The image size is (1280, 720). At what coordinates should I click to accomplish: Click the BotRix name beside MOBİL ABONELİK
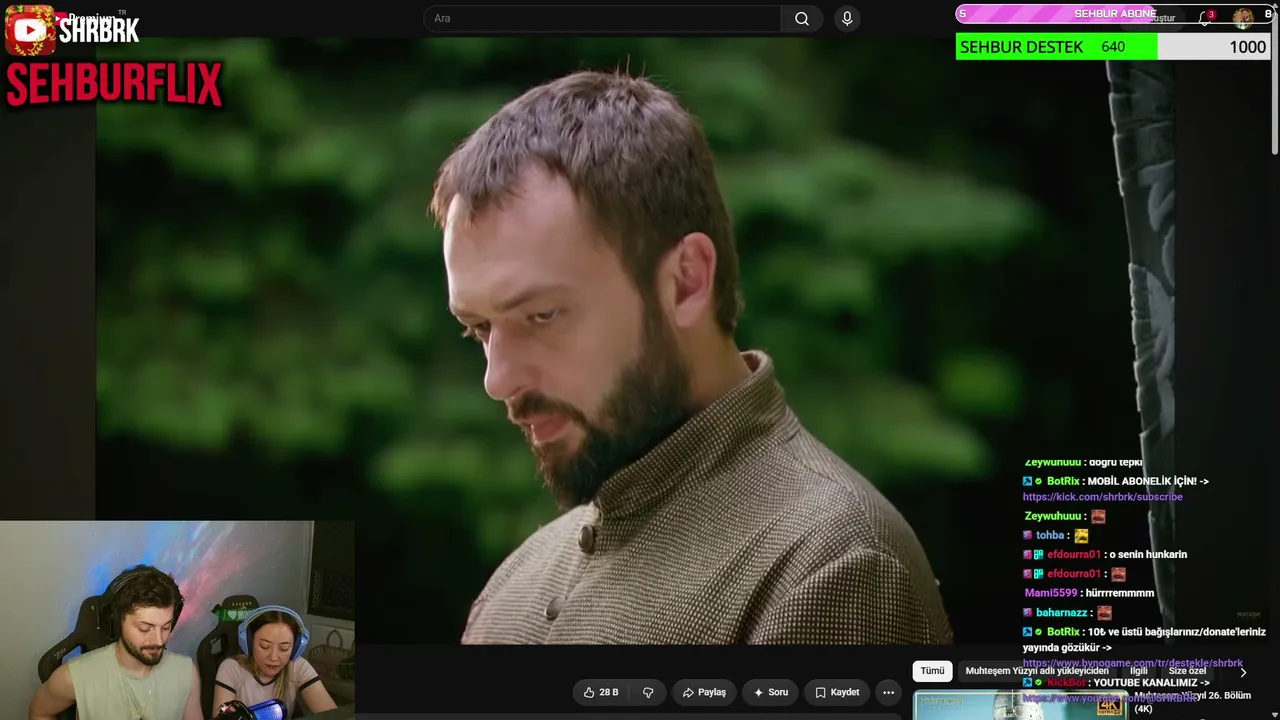(1063, 481)
